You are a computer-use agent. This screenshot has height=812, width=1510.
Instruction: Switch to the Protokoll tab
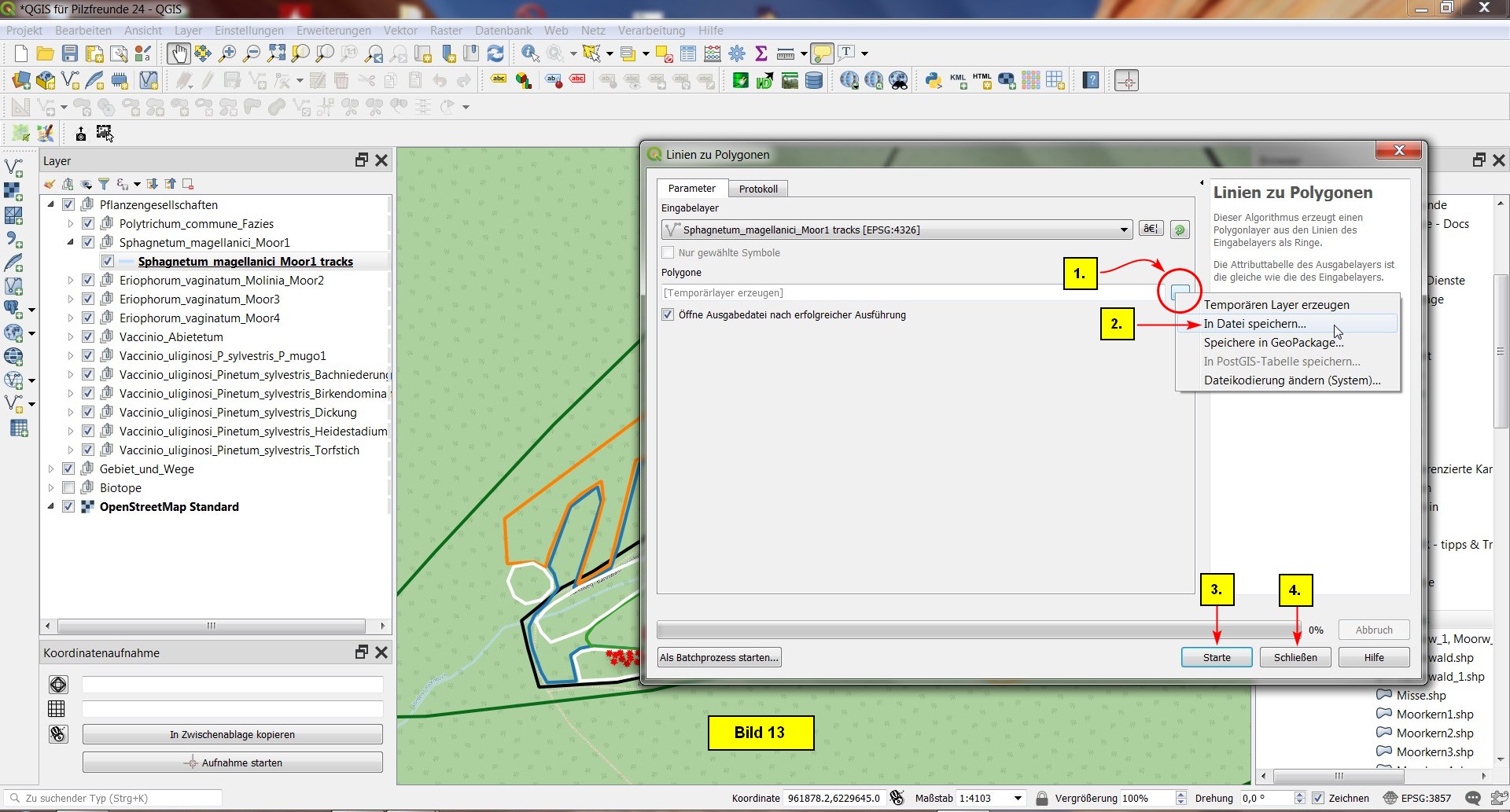758,189
